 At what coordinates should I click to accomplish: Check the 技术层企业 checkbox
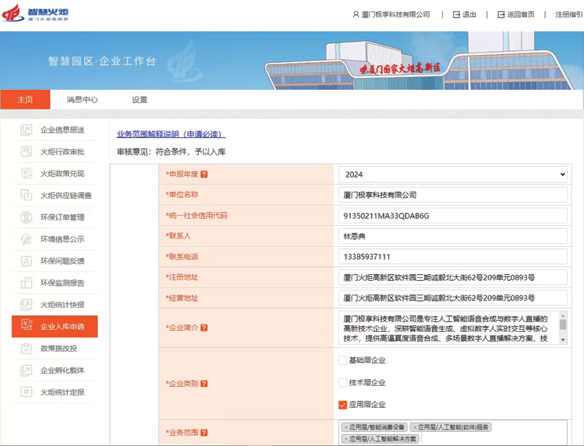point(343,382)
